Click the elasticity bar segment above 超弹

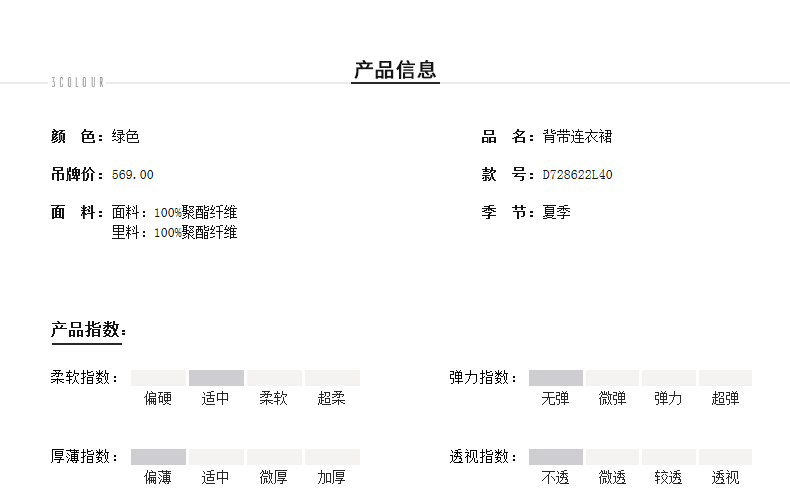725,378
